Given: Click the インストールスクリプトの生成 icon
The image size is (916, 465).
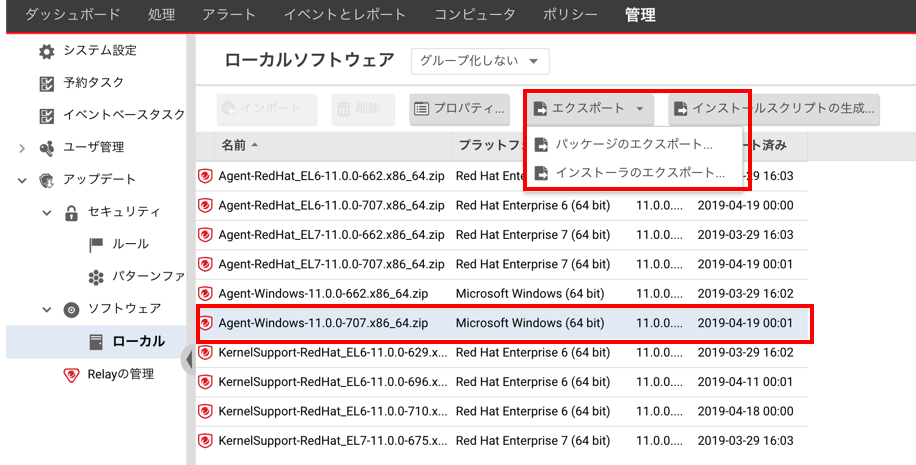Looking at the screenshot, I should 680,109.
